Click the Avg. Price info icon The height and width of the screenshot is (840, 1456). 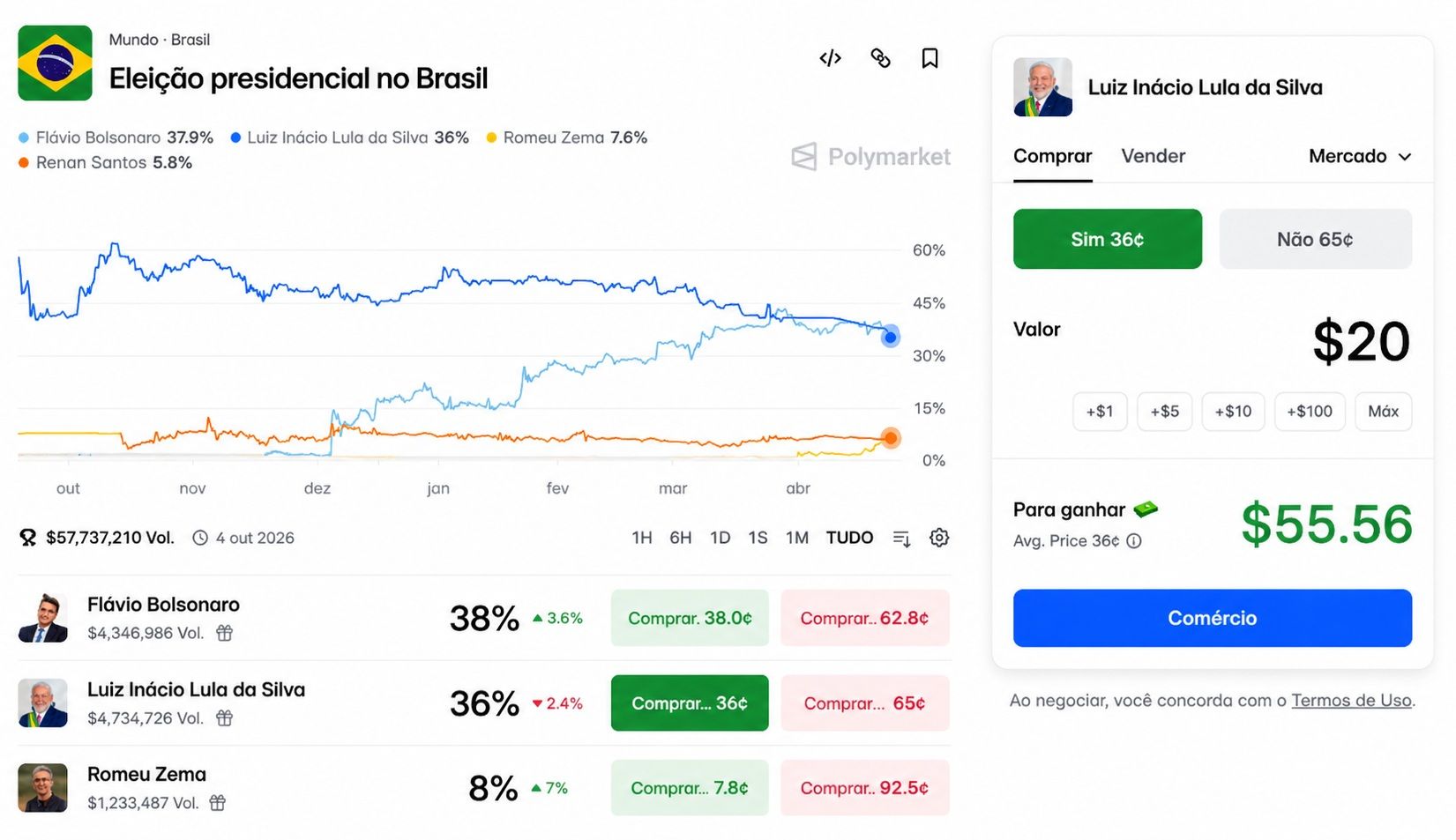click(1134, 541)
